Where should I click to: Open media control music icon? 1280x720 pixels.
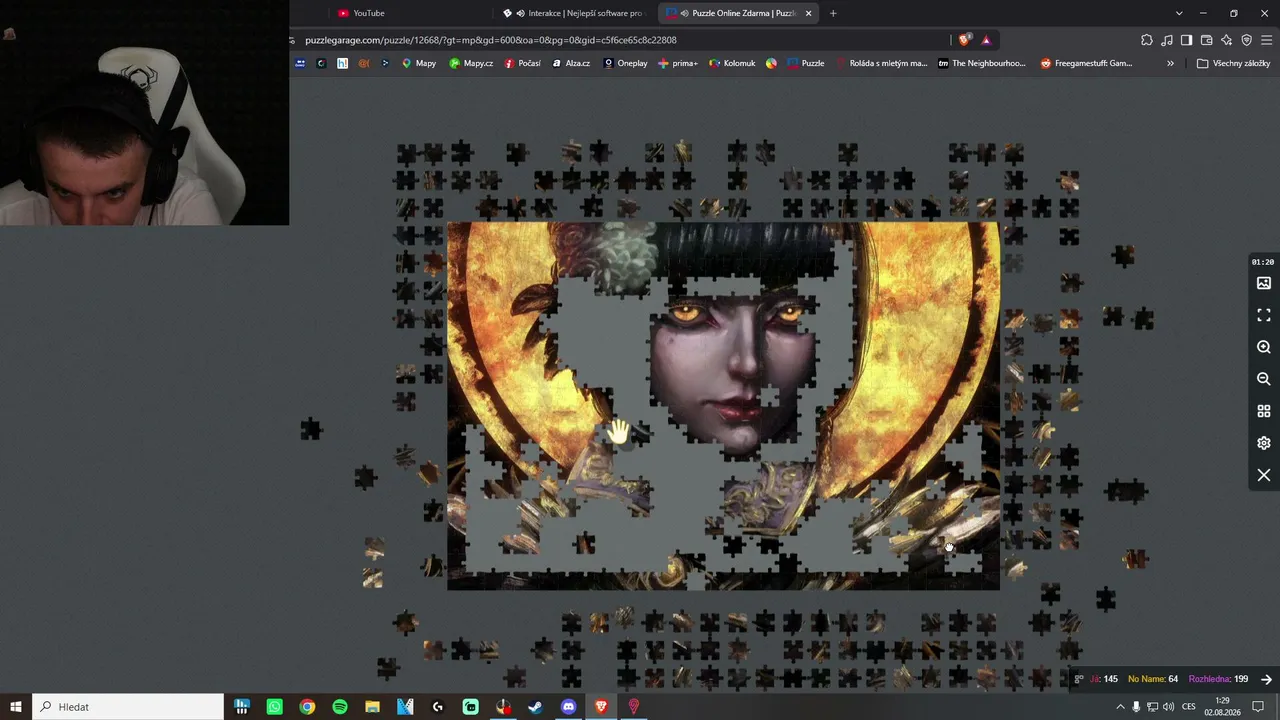[1167, 40]
